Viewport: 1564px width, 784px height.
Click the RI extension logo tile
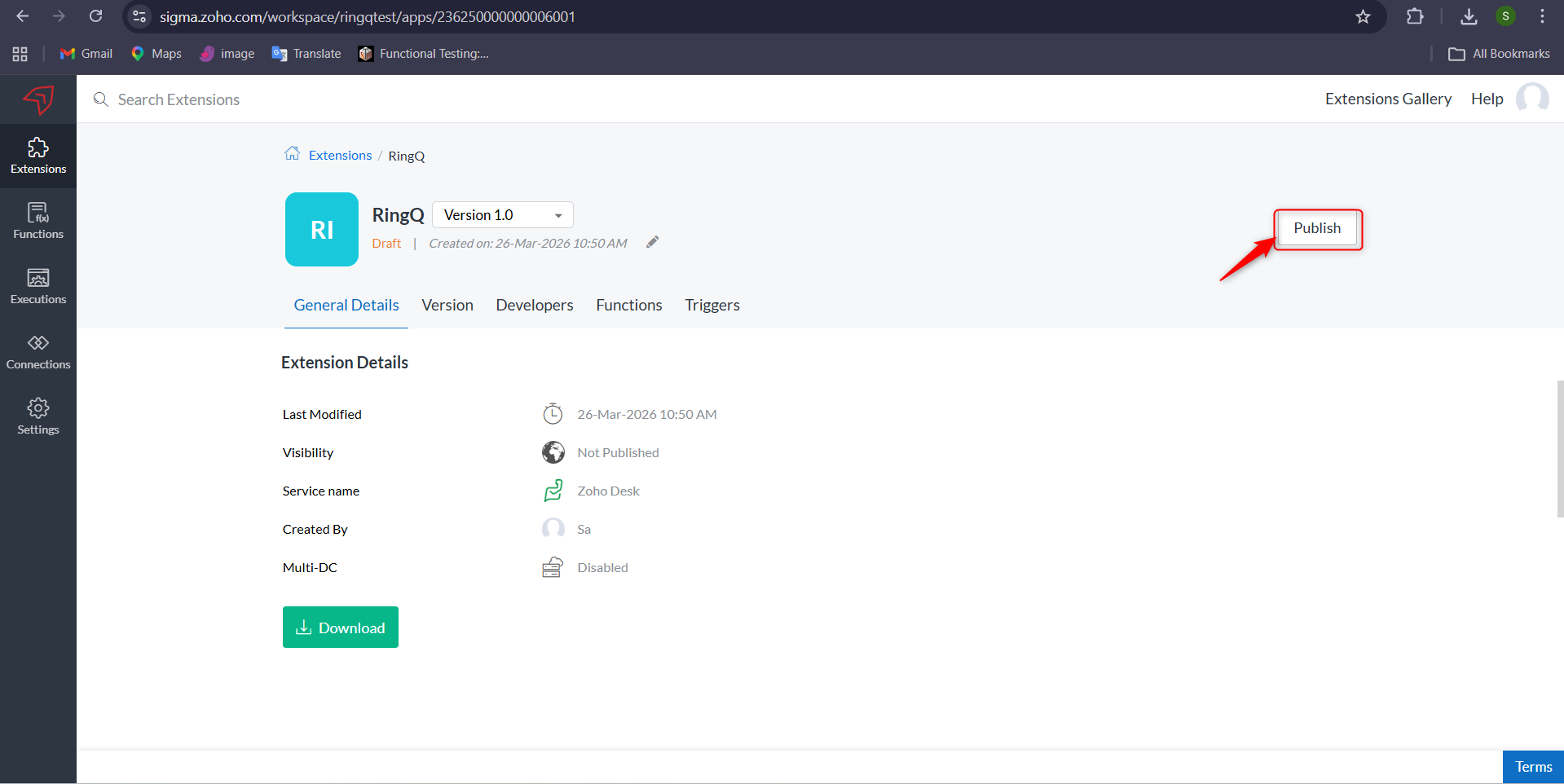pyautogui.click(x=322, y=229)
